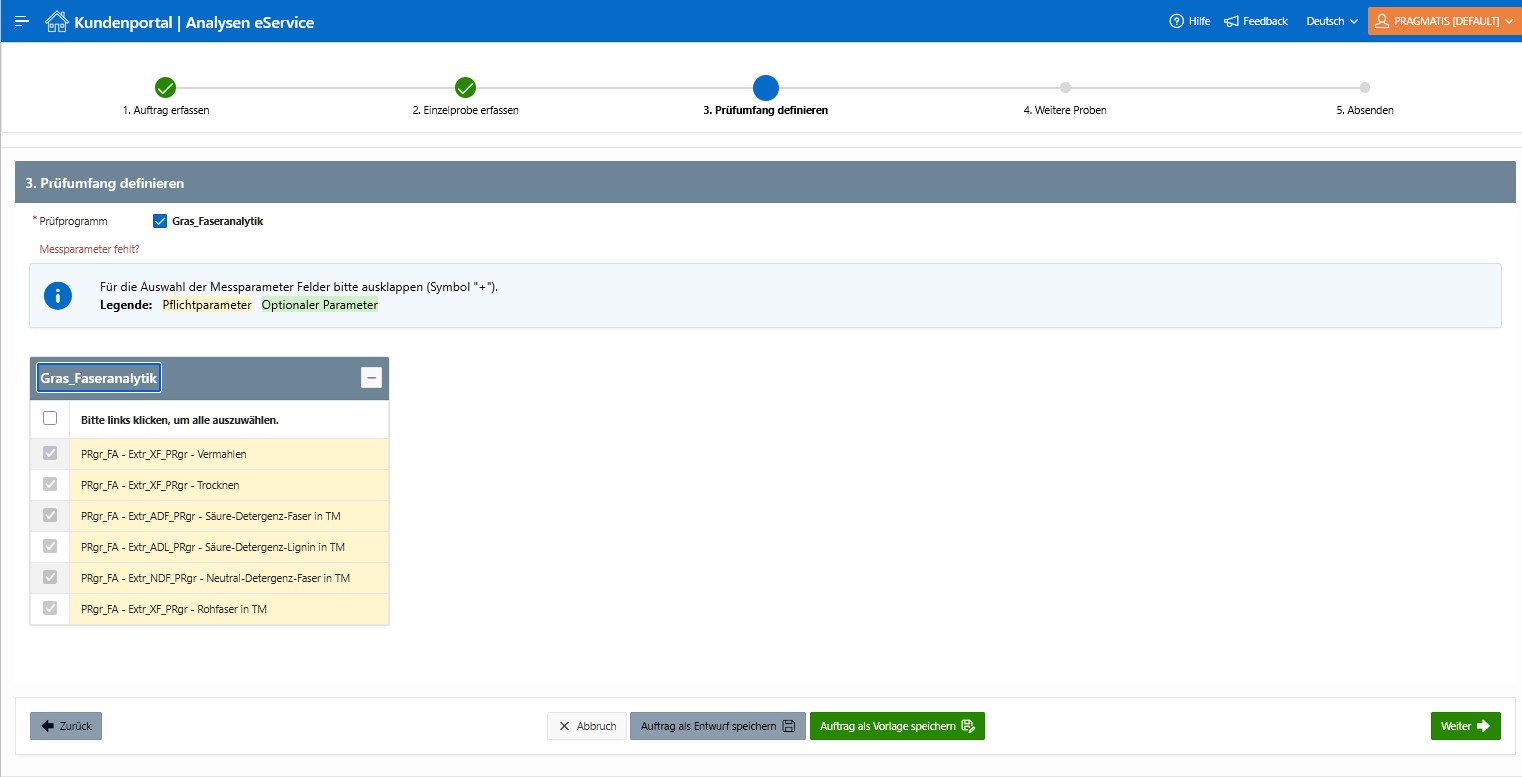The image size is (1522, 777).
Task: Click the Hilfe question mark icon
Action: [1176, 21]
